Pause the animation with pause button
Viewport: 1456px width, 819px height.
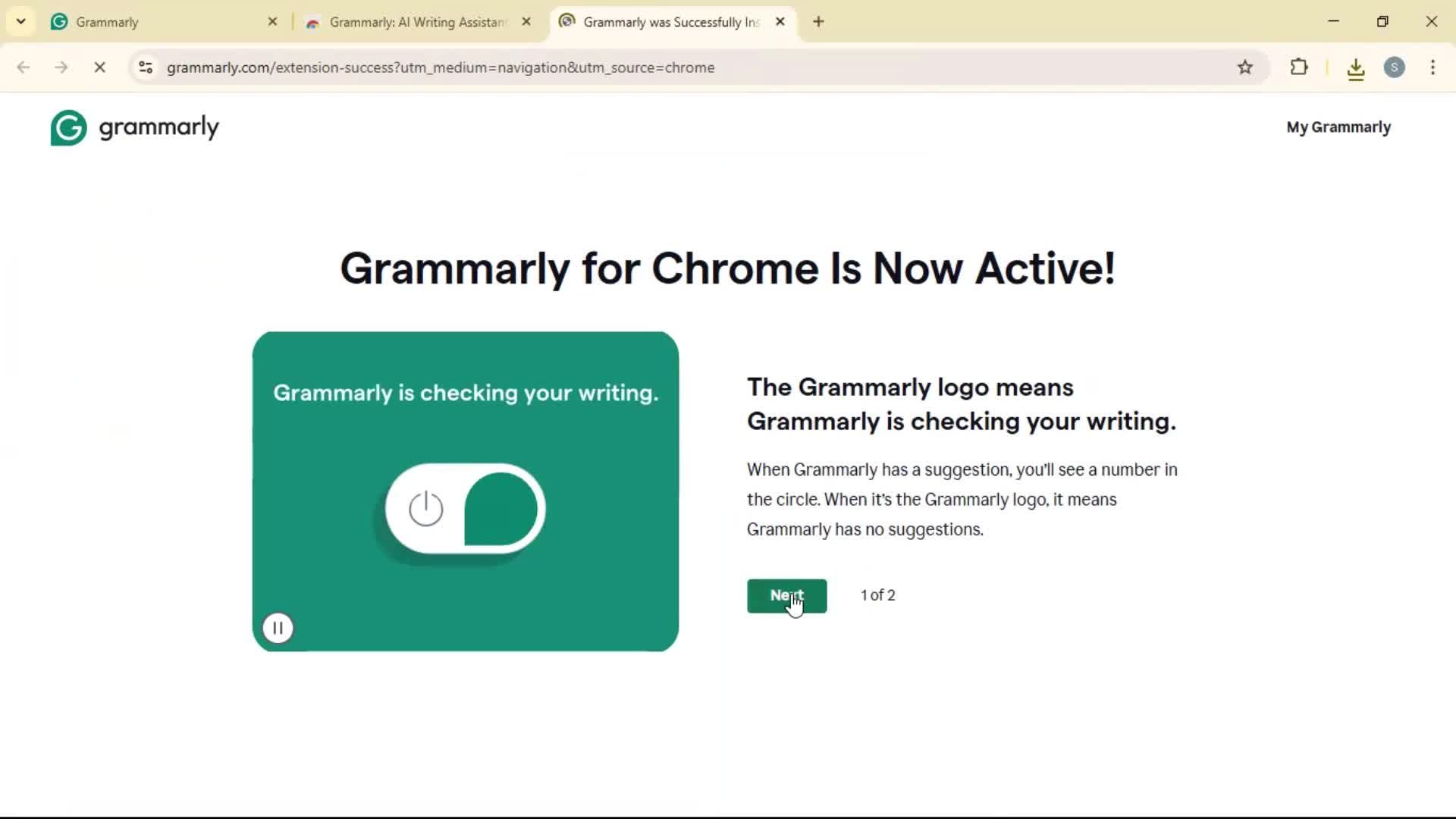coord(278,628)
